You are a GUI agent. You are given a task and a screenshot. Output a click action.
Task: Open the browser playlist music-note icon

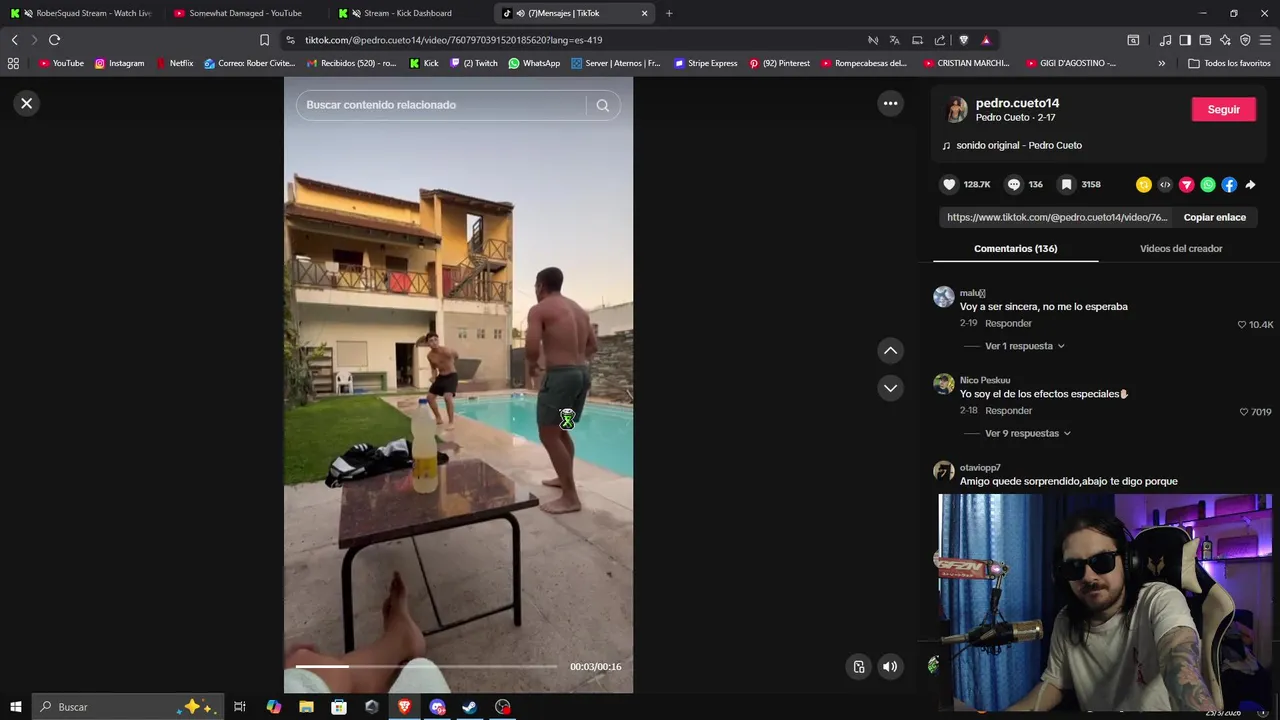pos(1165,40)
